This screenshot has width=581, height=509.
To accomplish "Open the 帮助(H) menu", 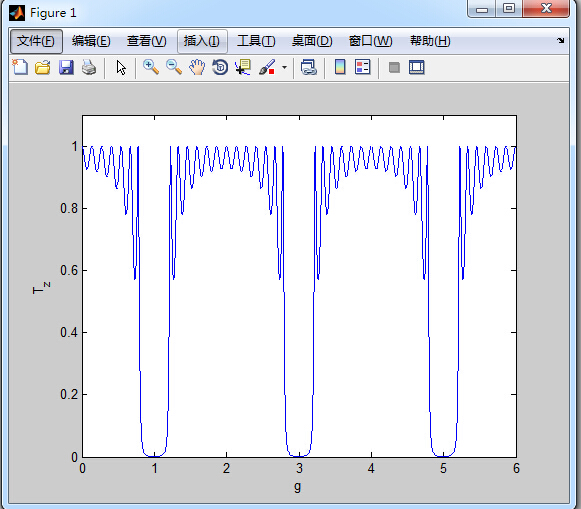I will [x=430, y=41].
